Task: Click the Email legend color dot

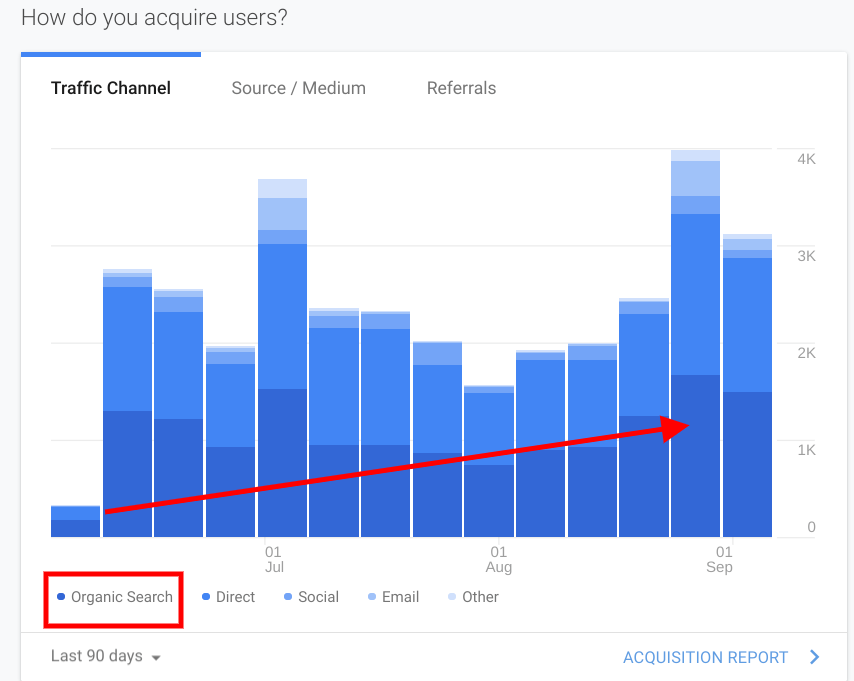Action: (372, 598)
